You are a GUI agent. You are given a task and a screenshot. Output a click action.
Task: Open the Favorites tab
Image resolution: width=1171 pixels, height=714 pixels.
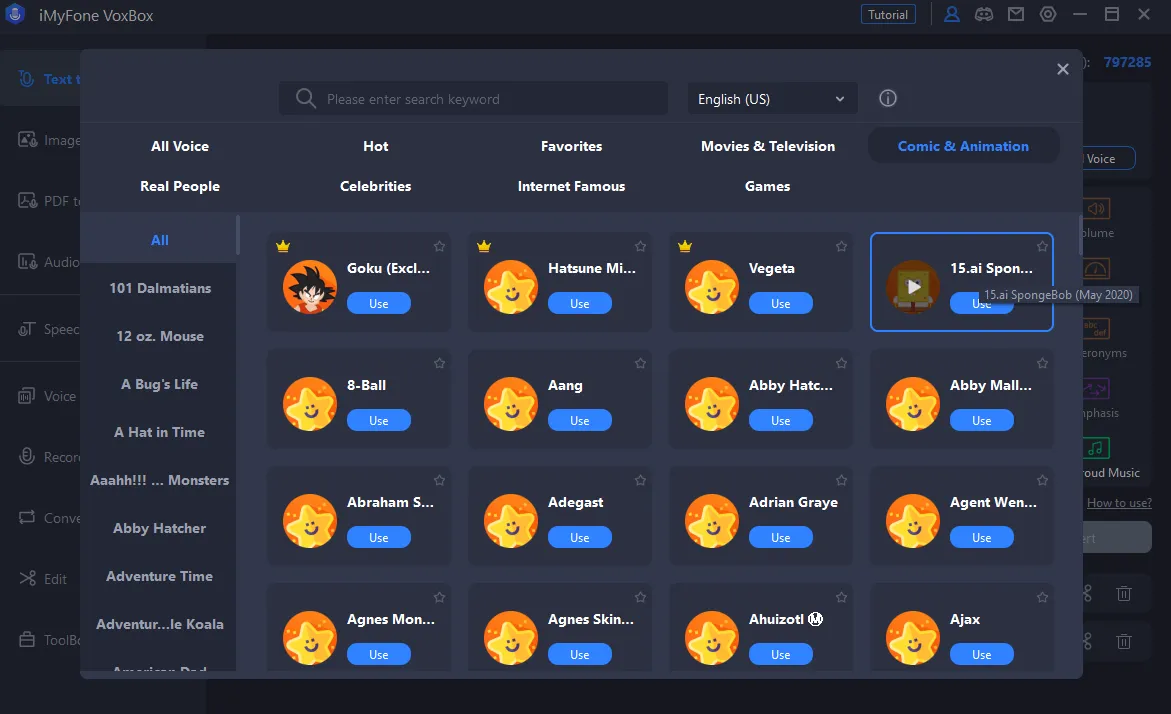coord(571,146)
